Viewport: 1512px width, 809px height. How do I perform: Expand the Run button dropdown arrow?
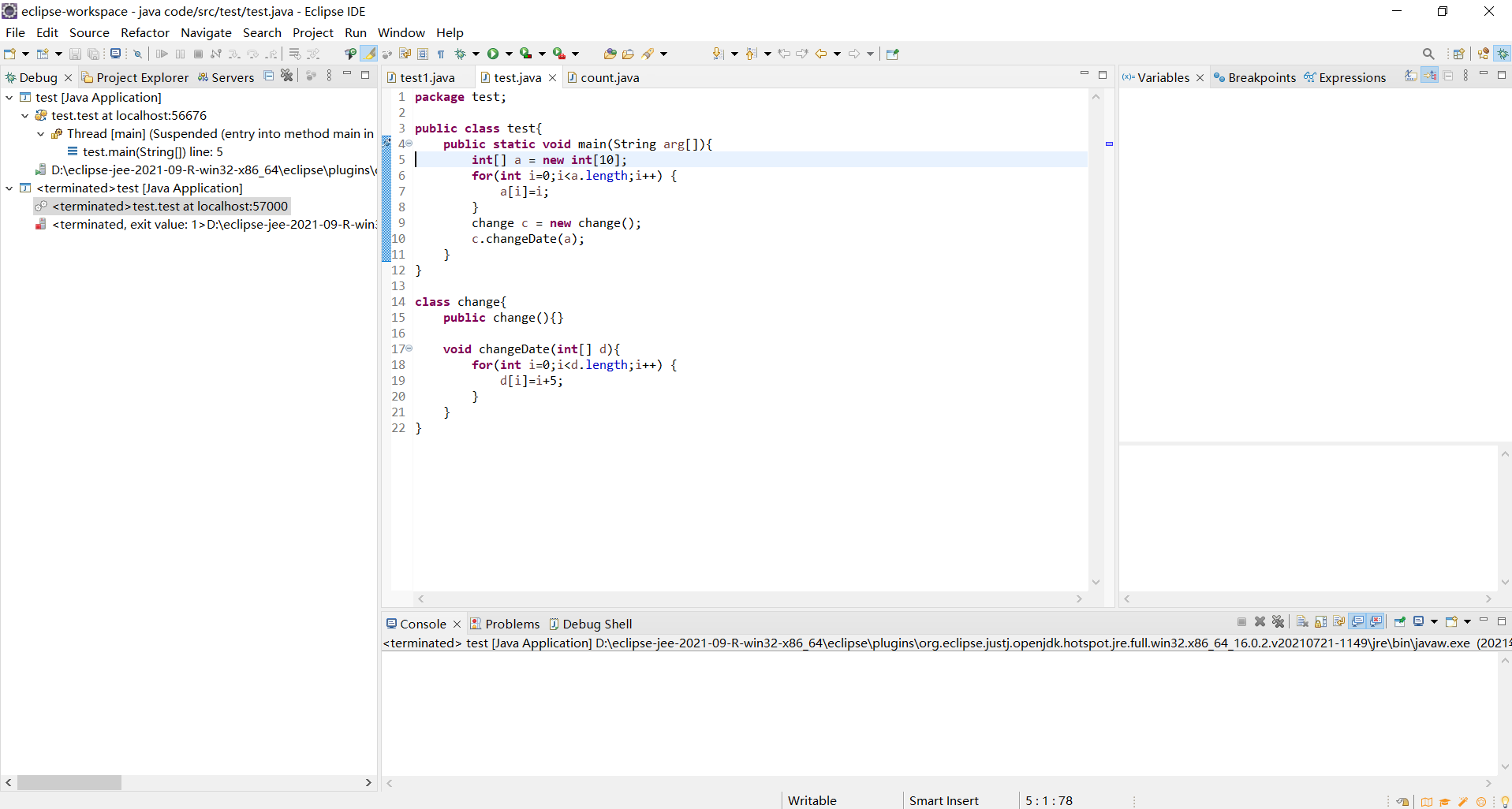pyautogui.click(x=509, y=54)
